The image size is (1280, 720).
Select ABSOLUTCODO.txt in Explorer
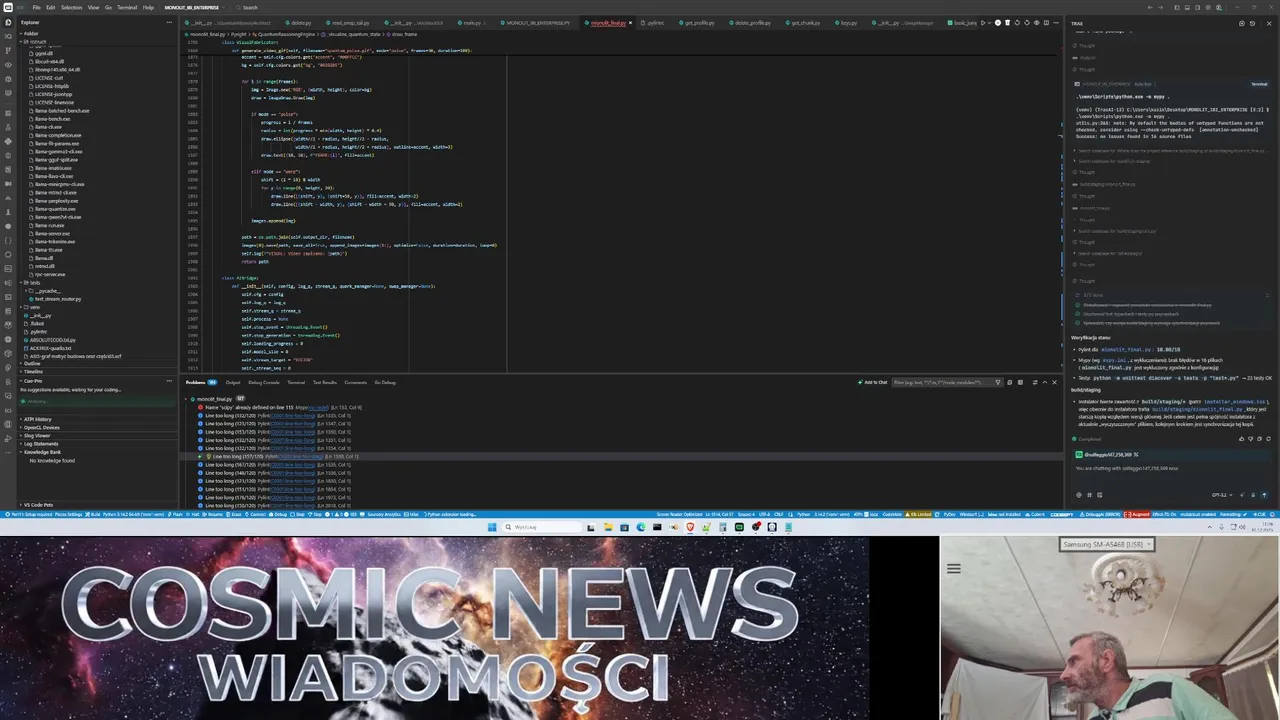pos(52,340)
